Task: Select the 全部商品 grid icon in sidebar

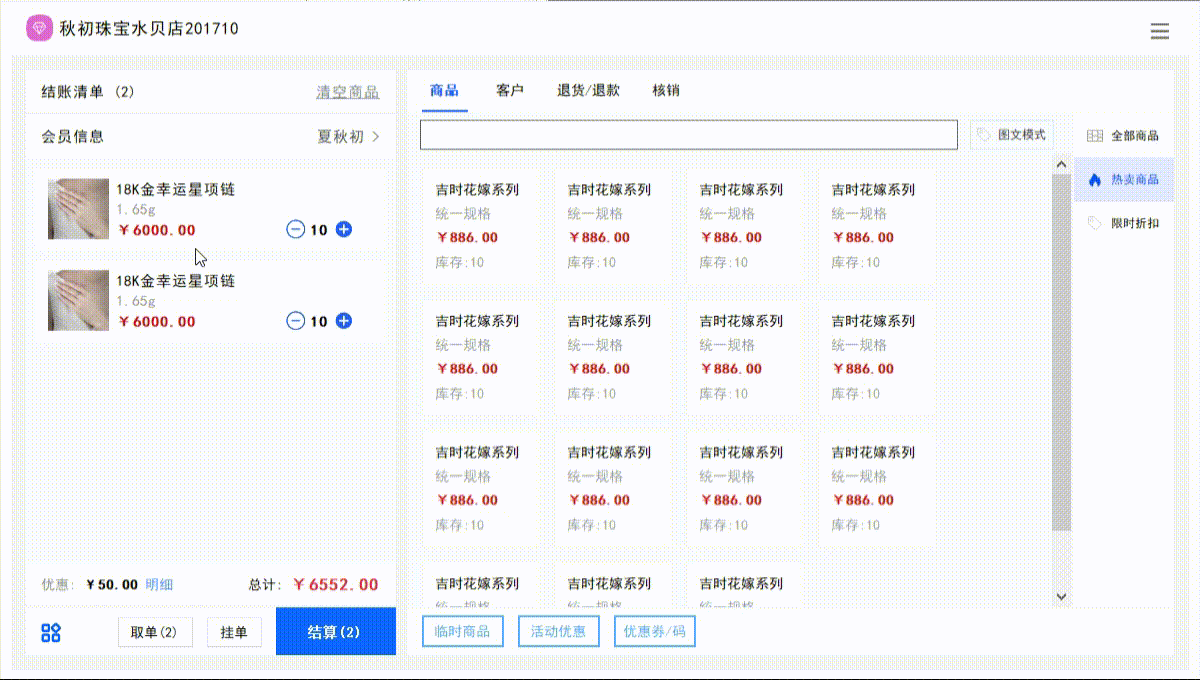Action: (x=1097, y=134)
